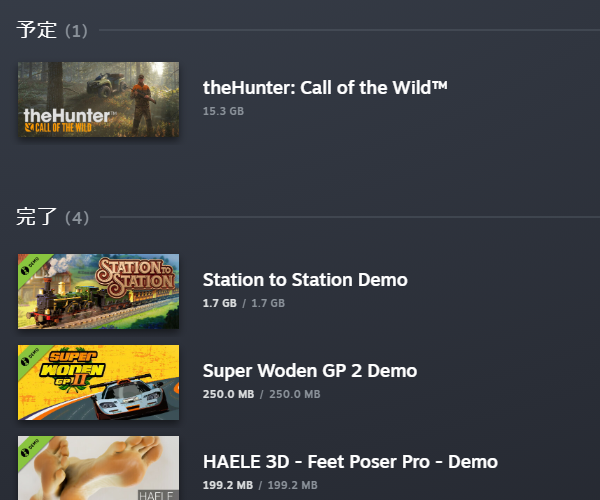
Task: Click theHunter: Call of the Wild title
Action: point(325,88)
